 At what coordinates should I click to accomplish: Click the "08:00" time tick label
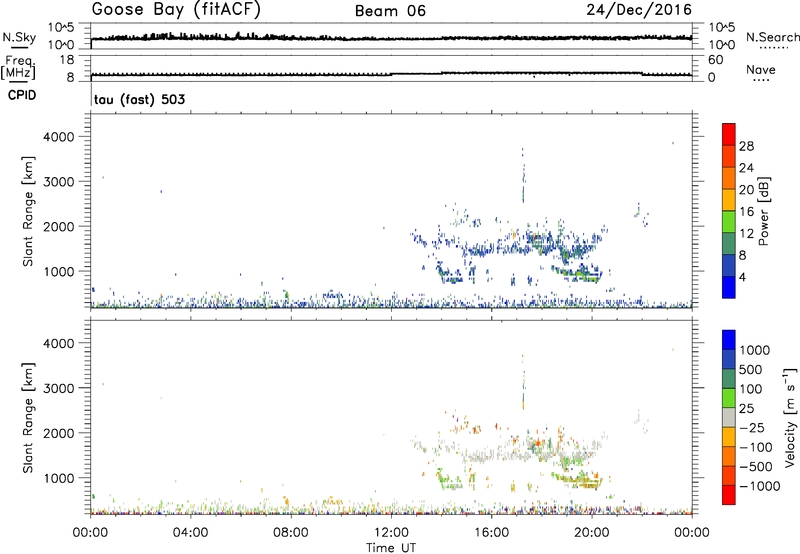291,533
